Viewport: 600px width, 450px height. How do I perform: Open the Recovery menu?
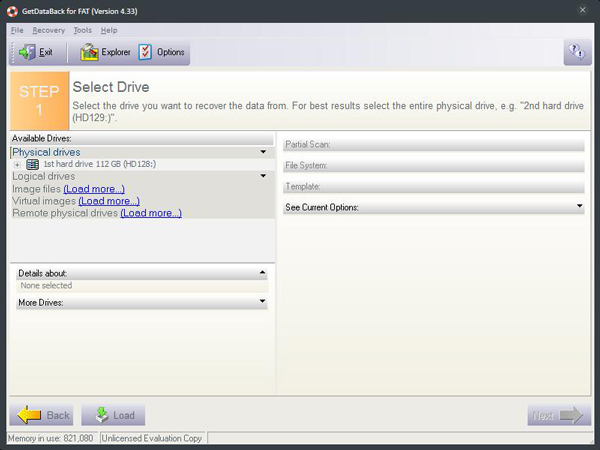pyautogui.click(x=49, y=30)
